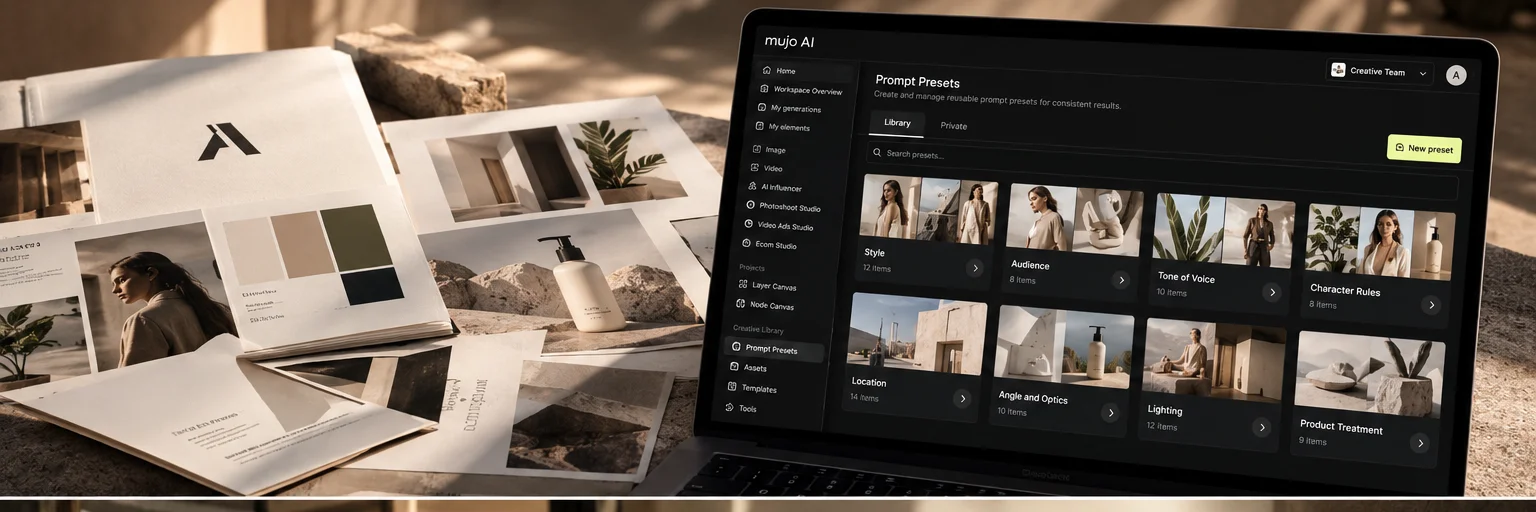Click the '9 items' count under Product Treatment

1313,441
